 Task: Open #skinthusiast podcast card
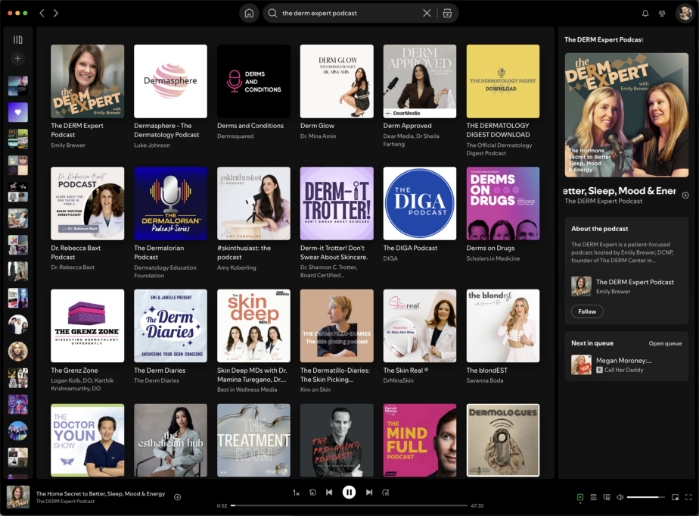pos(254,219)
